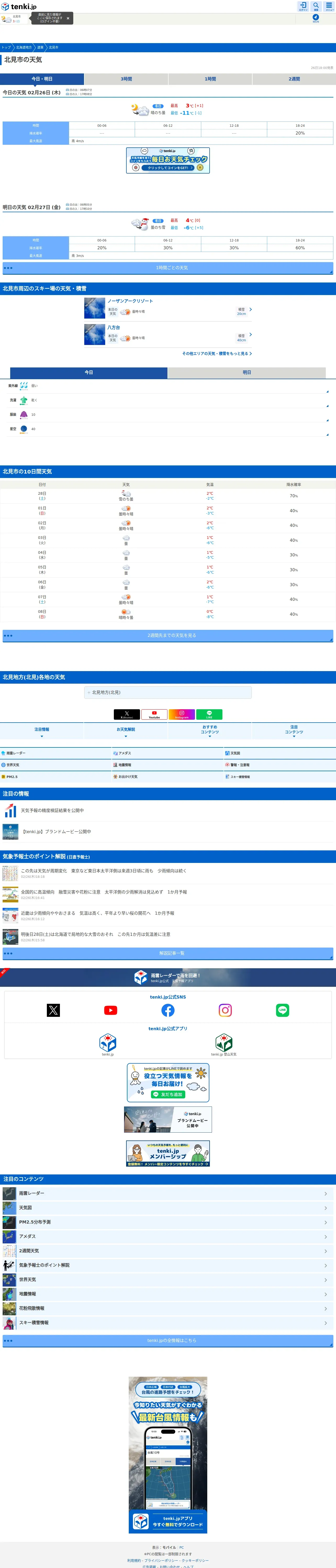Click the 解説記事一覧 button

pos(168,954)
